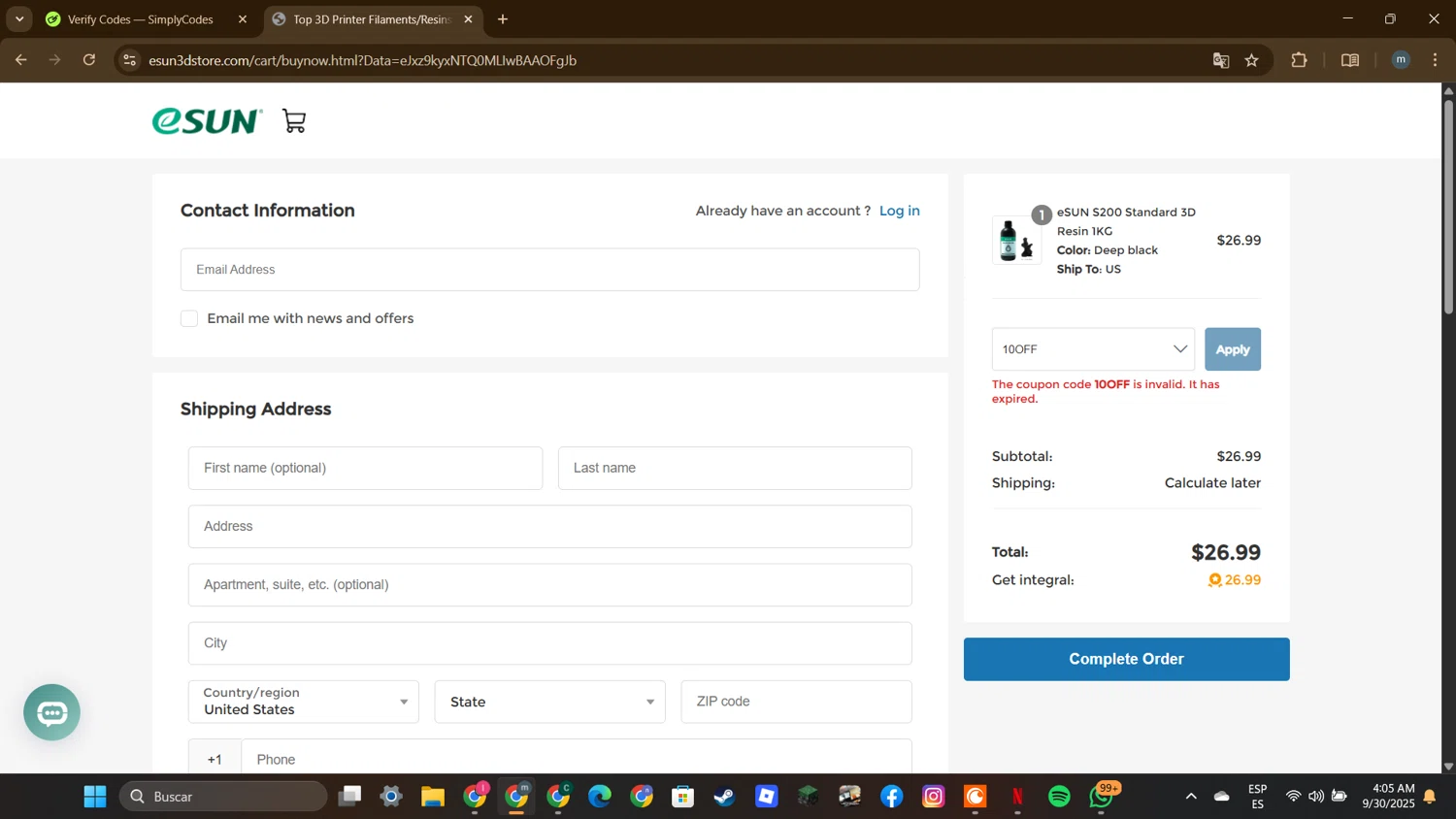Click the browser back arrow
This screenshot has width=1456, height=819.
click(x=20, y=60)
